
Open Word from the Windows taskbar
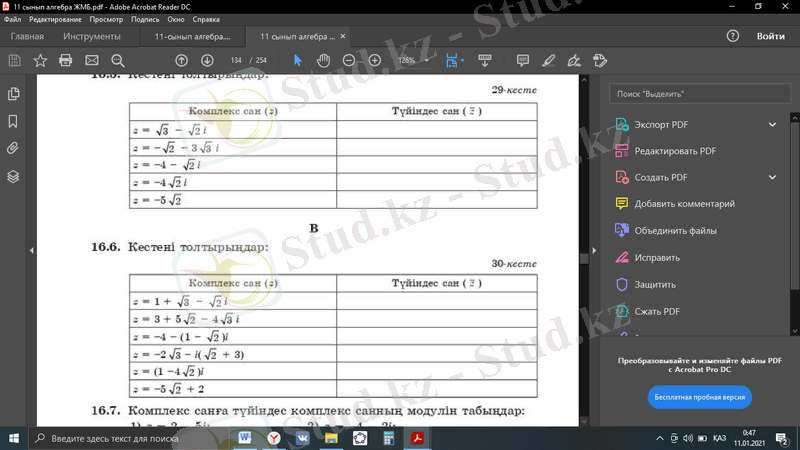246,438
